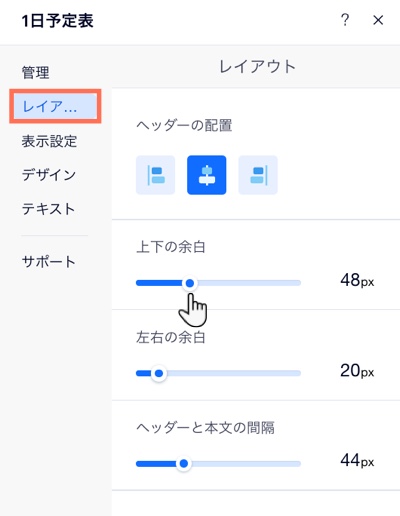
Task: Select center header alignment icon
Action: (207, 175)
